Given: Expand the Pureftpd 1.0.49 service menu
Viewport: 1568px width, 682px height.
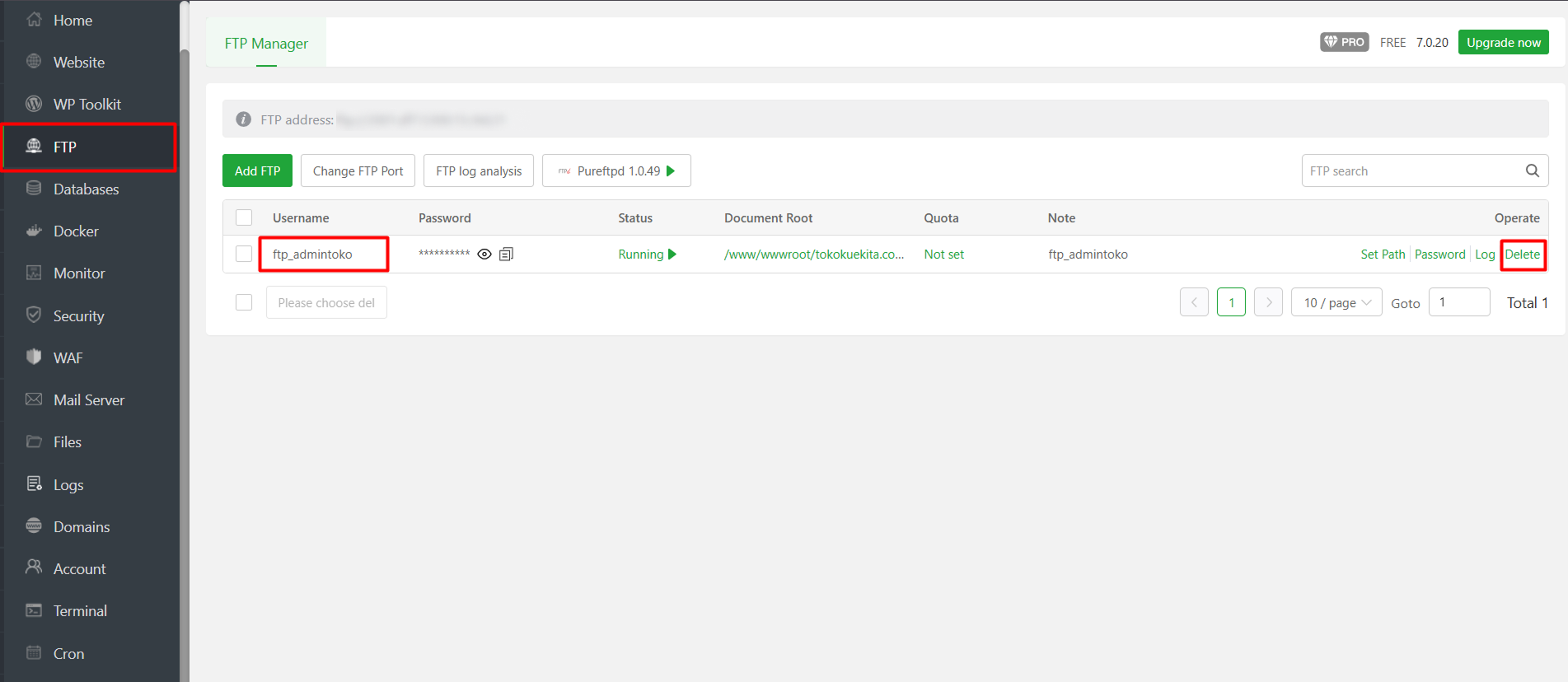Looking at the screenshot, I should 616,170.
